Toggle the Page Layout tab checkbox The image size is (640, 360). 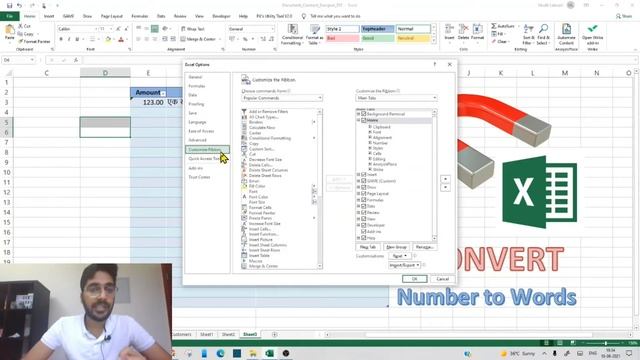click(x=364, y=193)
